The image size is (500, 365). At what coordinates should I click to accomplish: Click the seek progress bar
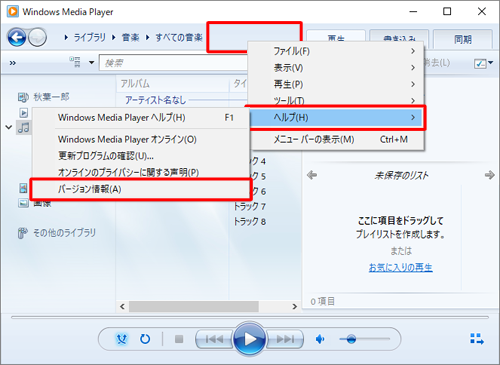pyautogui.click(x=250, y=317)
